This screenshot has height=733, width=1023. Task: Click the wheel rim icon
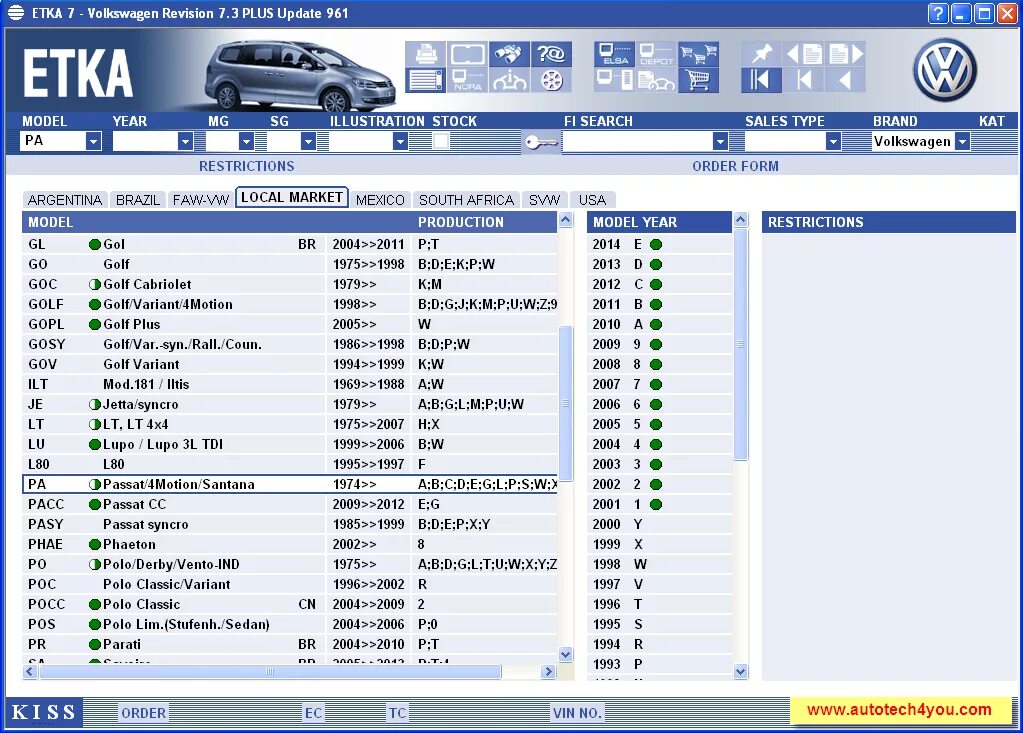tap(551, 80)
